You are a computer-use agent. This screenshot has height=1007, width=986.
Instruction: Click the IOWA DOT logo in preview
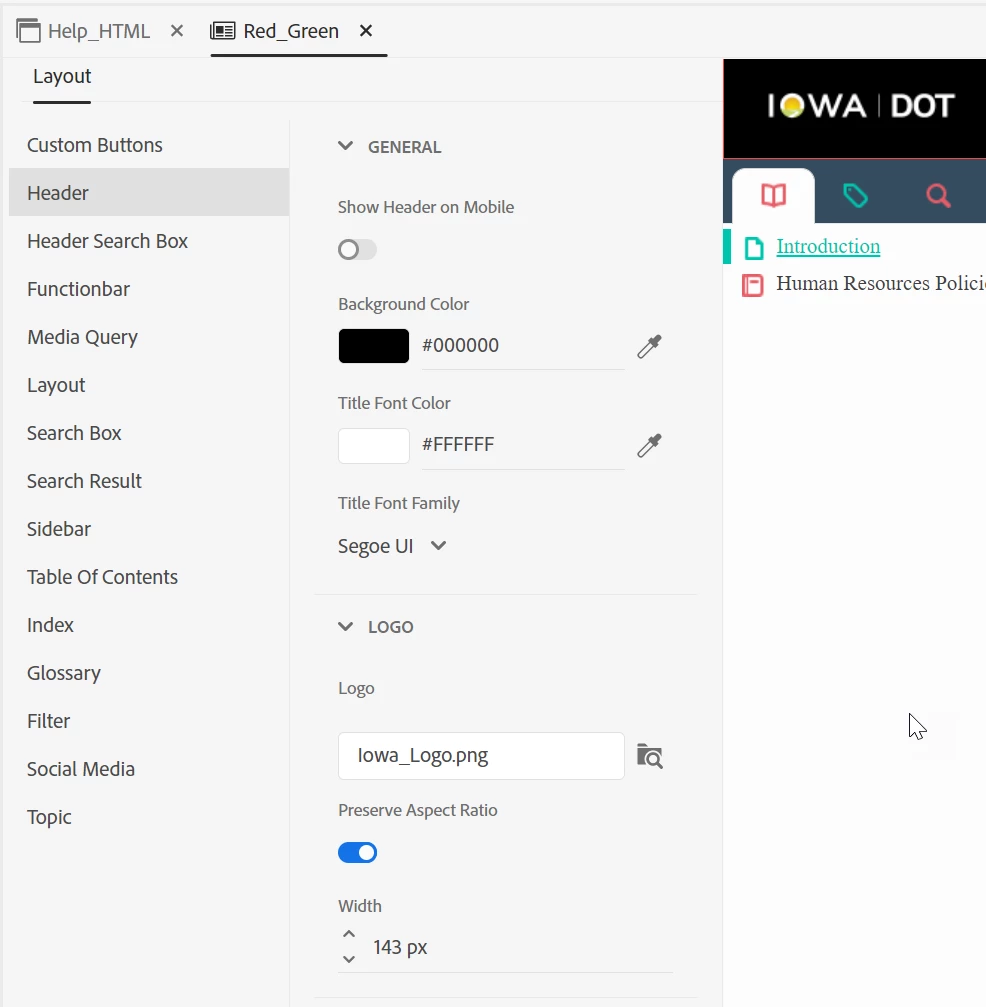861,106
